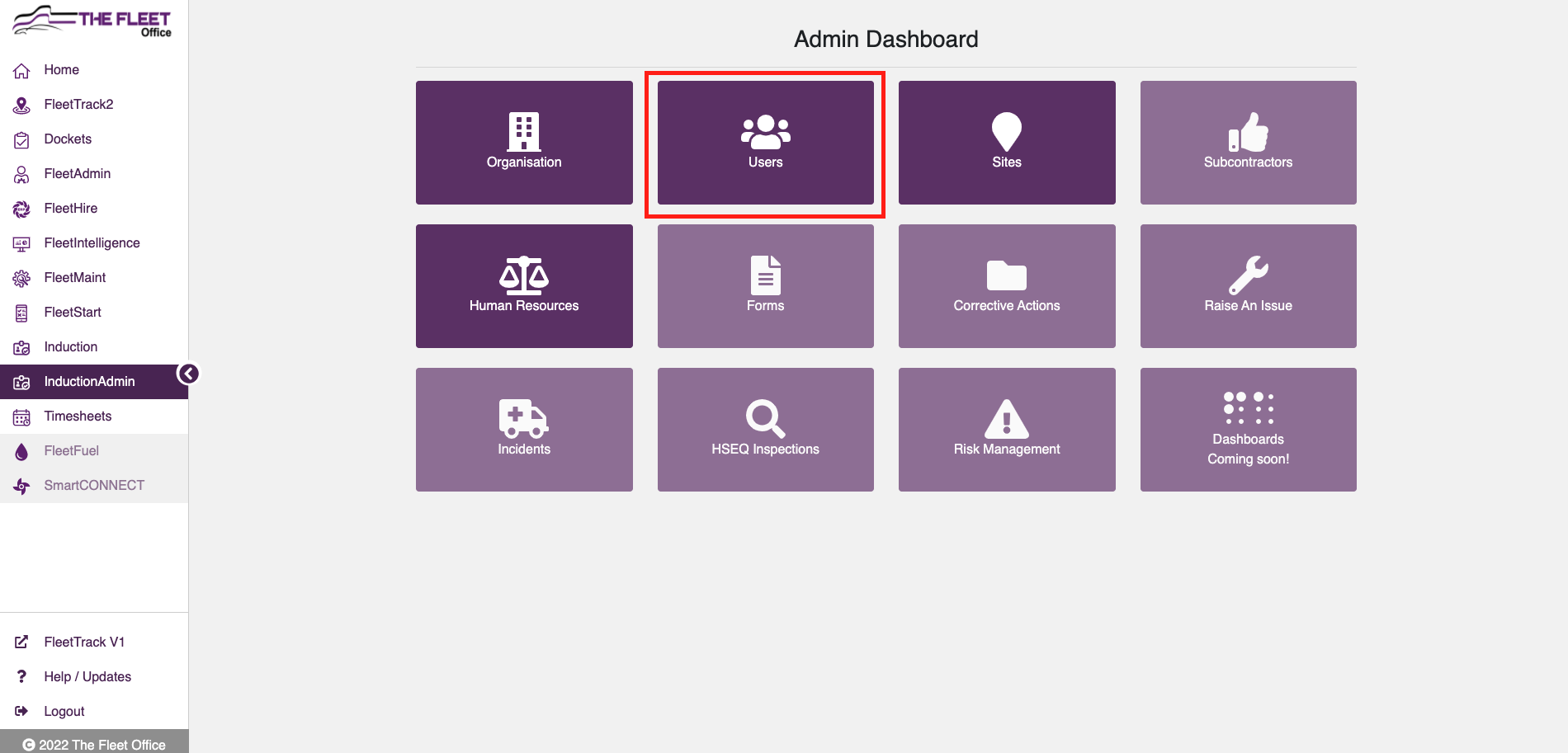Viewport: 1568px width, 753px height.
Task: Click the Risk Management warning triangle icon
Action: click(x=1007, y=419)
